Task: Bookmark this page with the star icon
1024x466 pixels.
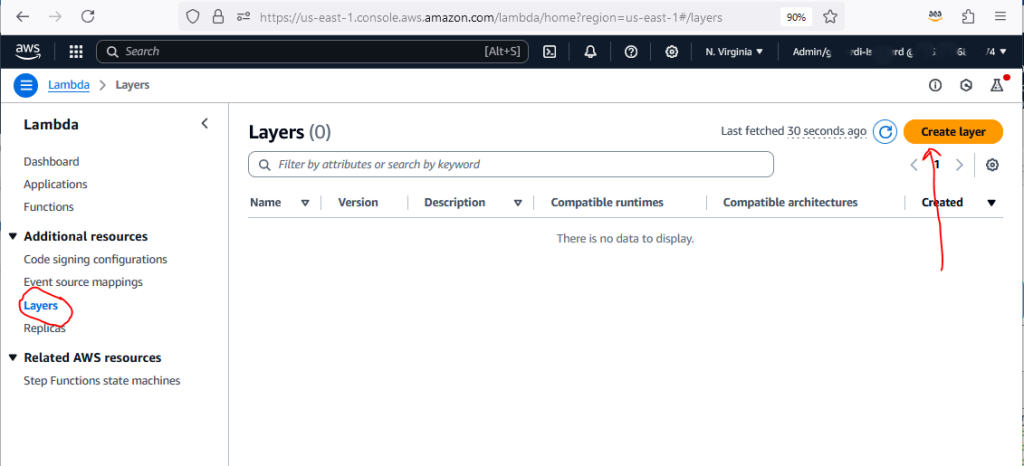Action: pyautogui.click(x=830, y=17)
